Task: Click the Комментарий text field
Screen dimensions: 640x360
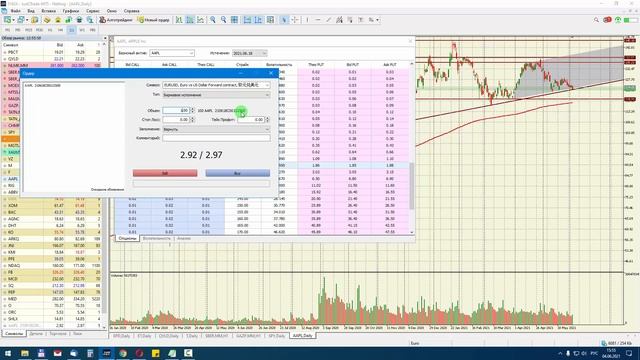Action: tap(216, 138)
